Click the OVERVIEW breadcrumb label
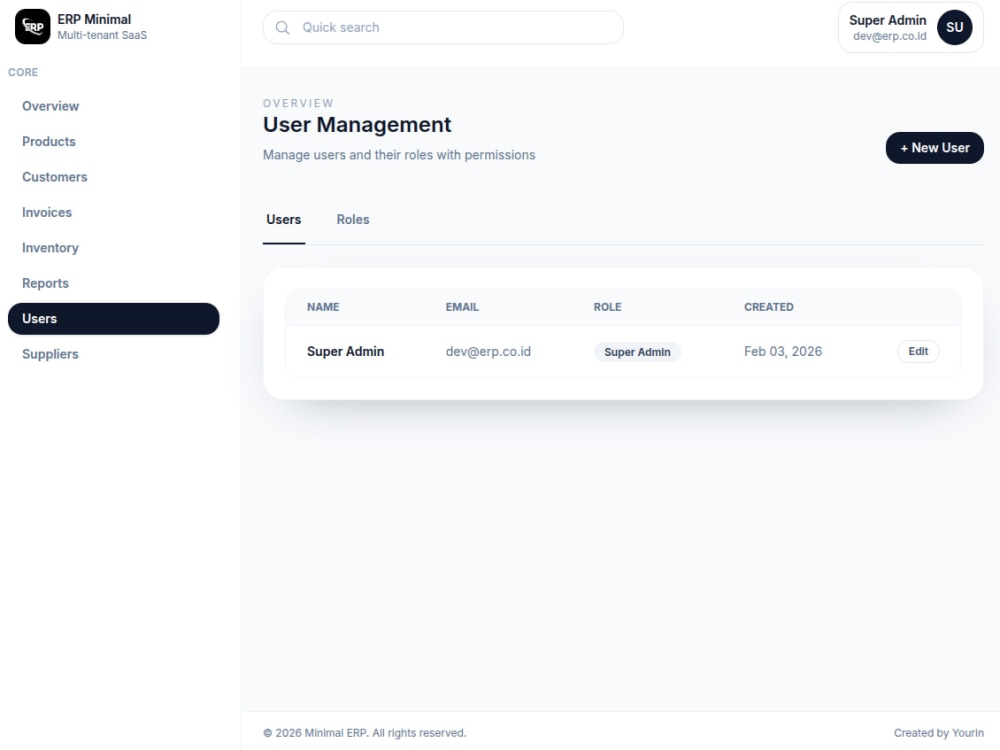The width and height of the screenshot is (1000, 750). point(298,103)
